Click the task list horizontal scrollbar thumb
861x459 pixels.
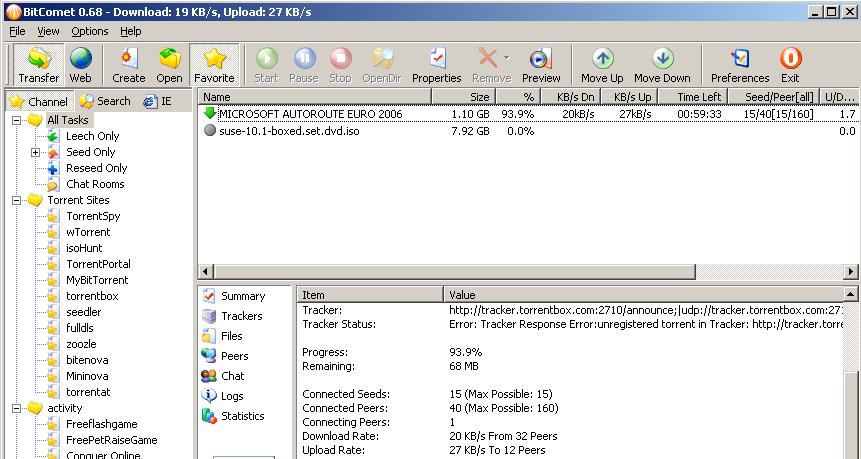[x=455, y=271]
